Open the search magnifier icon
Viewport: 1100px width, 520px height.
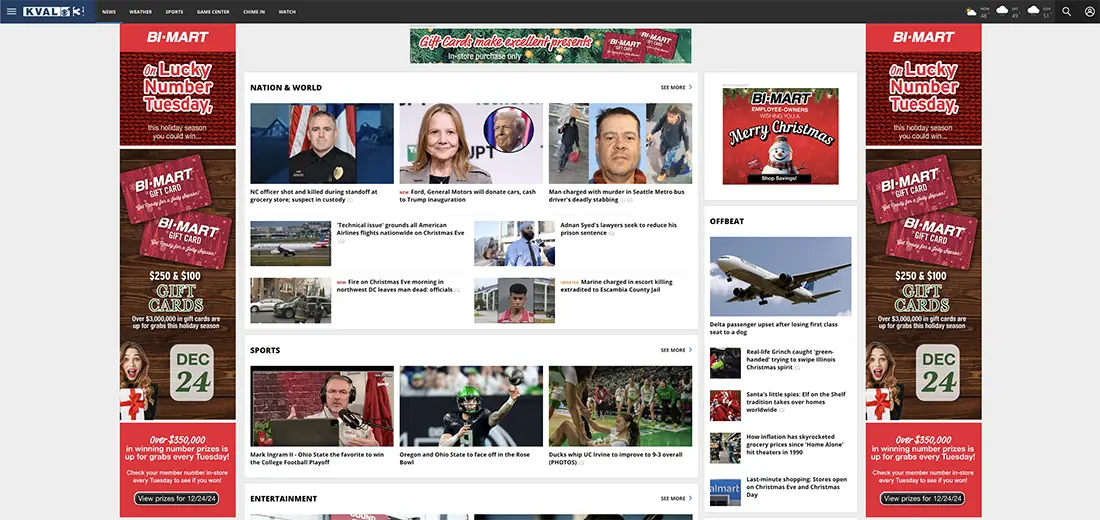pyautogui.click(x=1066, y=11)
